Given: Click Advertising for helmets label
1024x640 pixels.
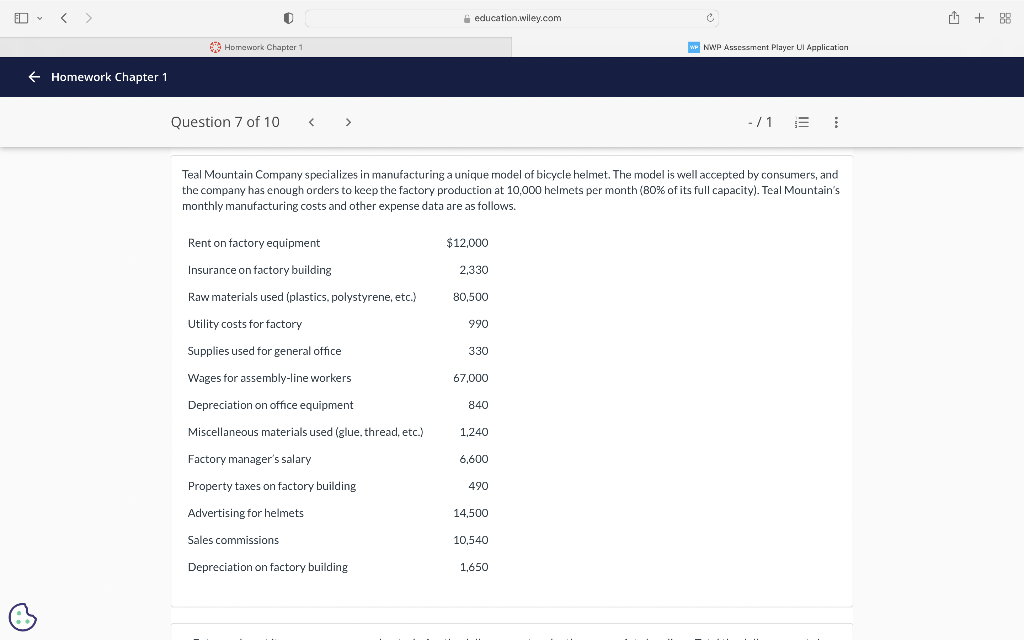Looking at the screenshot, I should tap(246, 513).
